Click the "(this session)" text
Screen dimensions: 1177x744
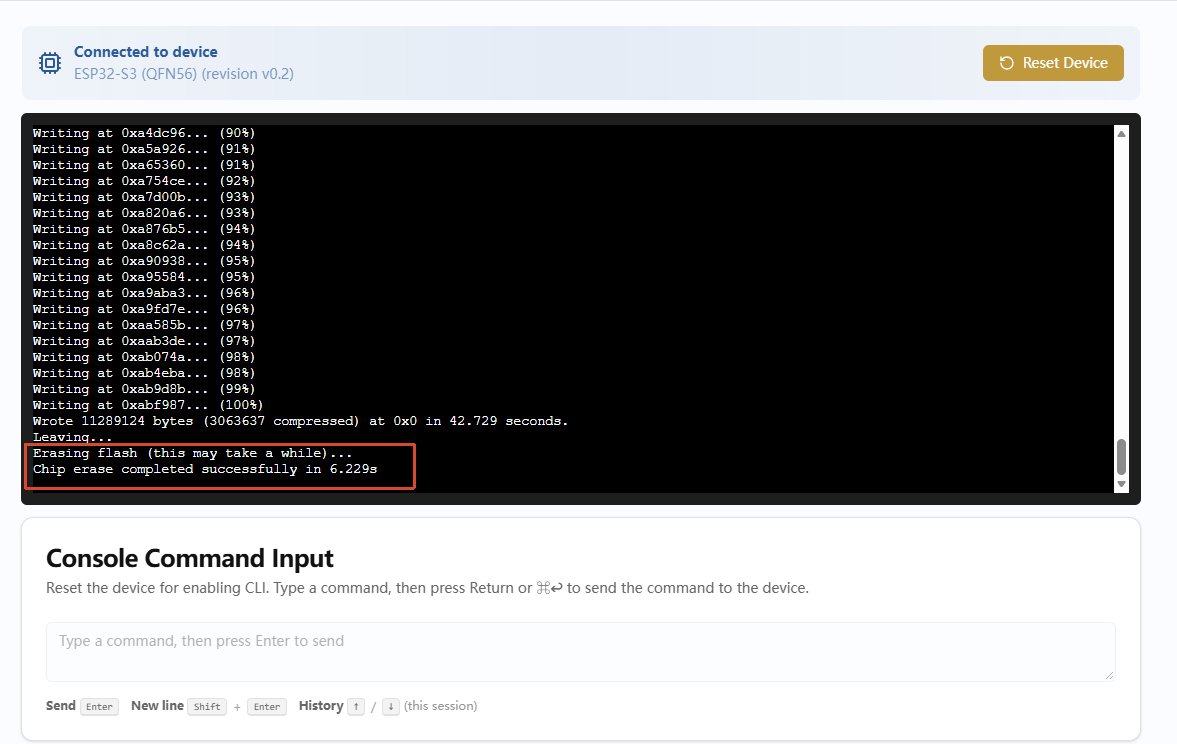[x=441, y=706]
